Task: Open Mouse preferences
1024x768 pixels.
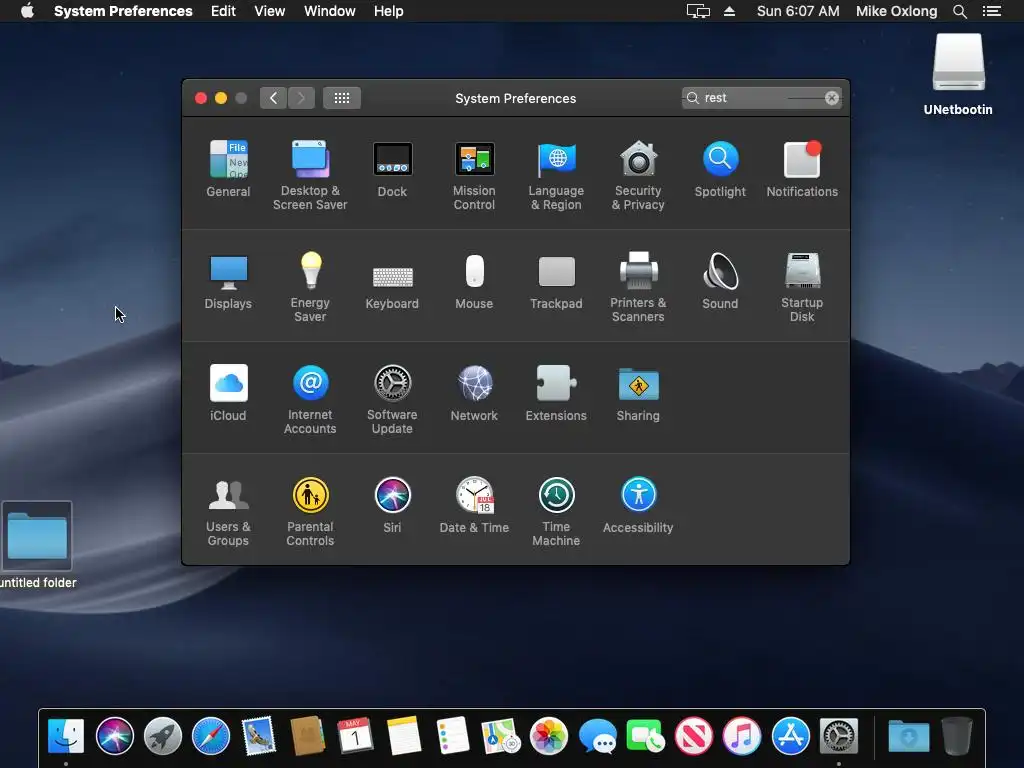Action: [x=474, y=281]
